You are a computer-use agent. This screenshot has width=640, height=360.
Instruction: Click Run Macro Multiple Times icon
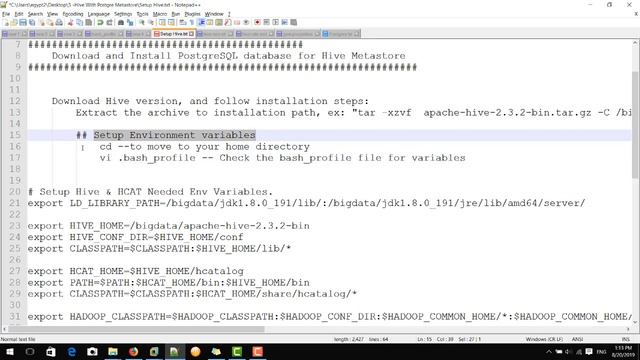tap(284, 22)
